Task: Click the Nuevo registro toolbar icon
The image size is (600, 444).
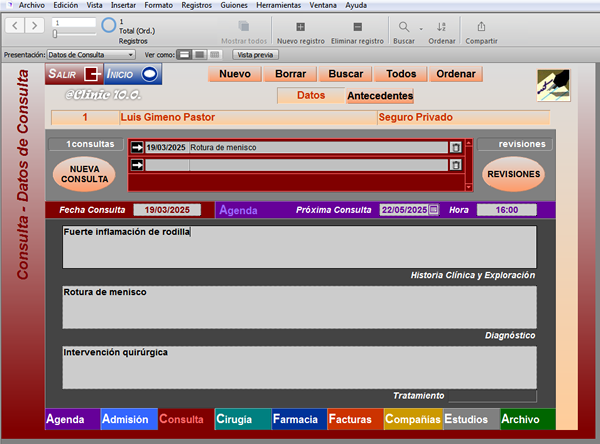Action: click(300, 27)
